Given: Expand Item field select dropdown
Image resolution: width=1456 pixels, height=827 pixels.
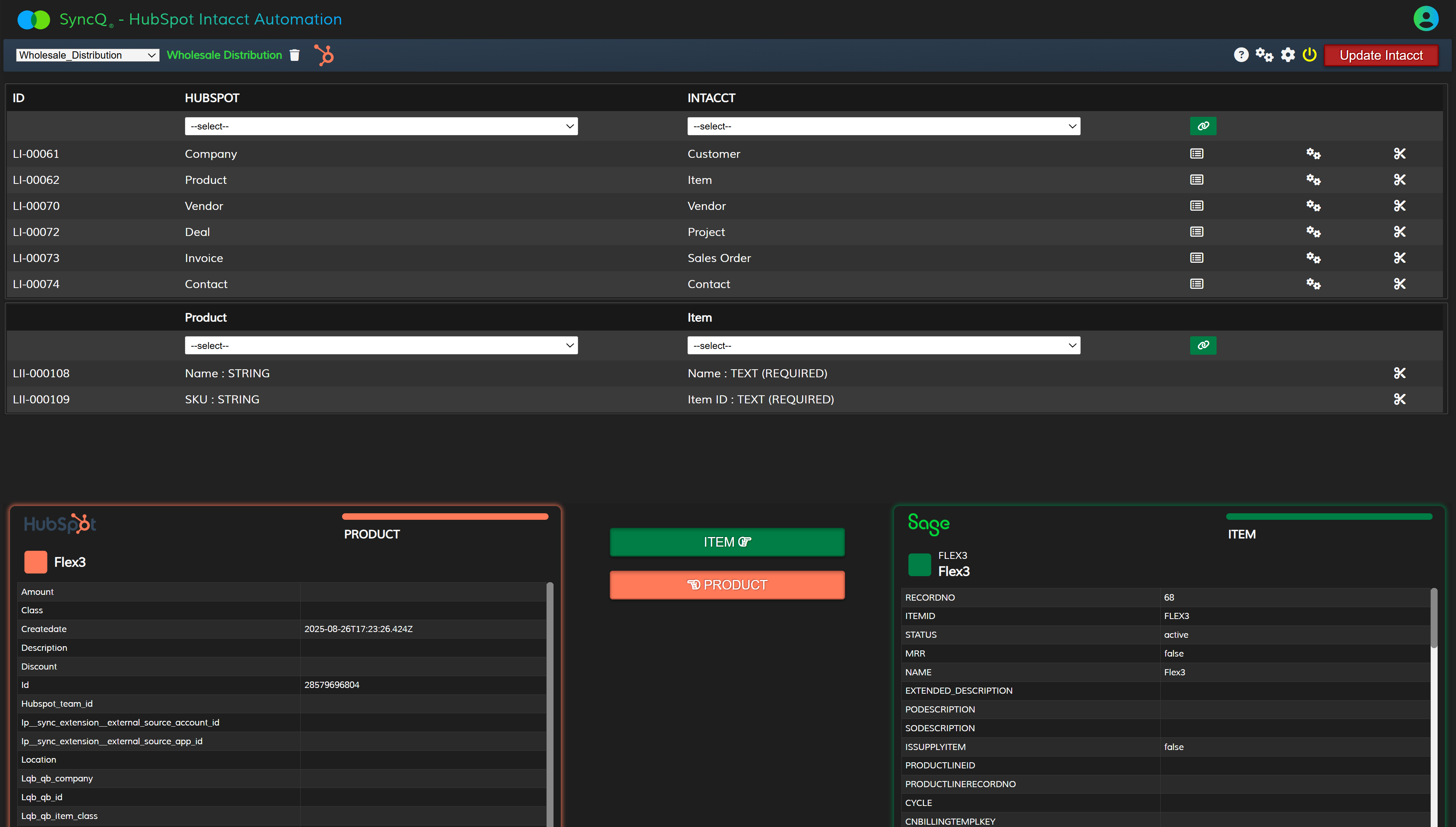Looking at the screenshot, I should 883,346.
